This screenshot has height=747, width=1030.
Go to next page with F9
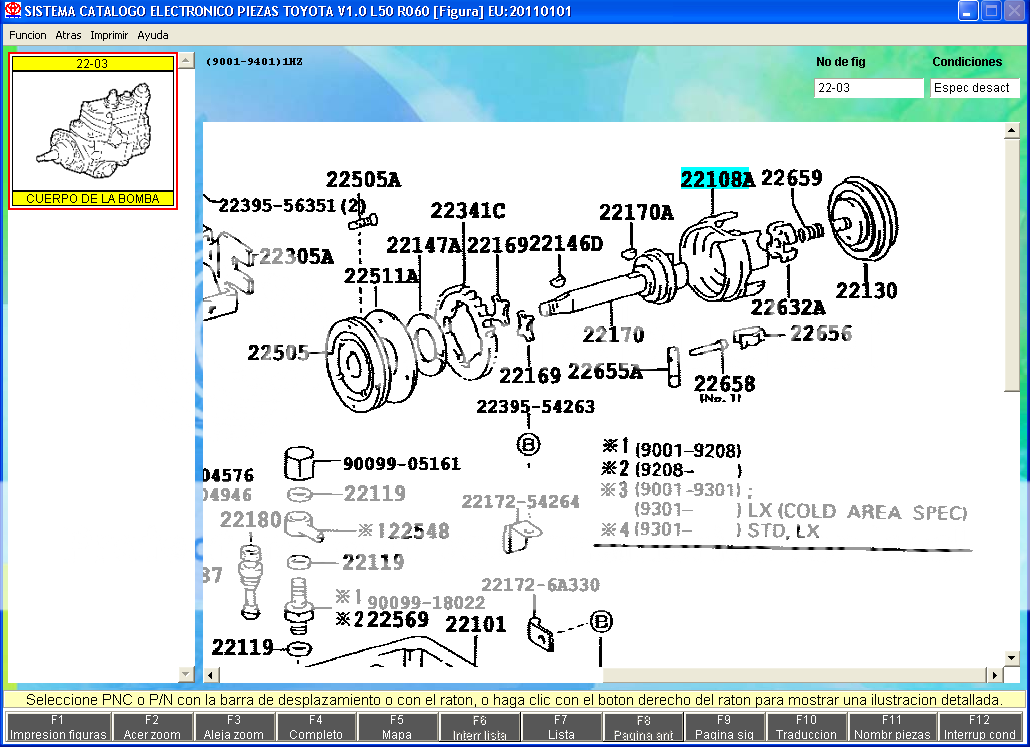click(725, 727)
